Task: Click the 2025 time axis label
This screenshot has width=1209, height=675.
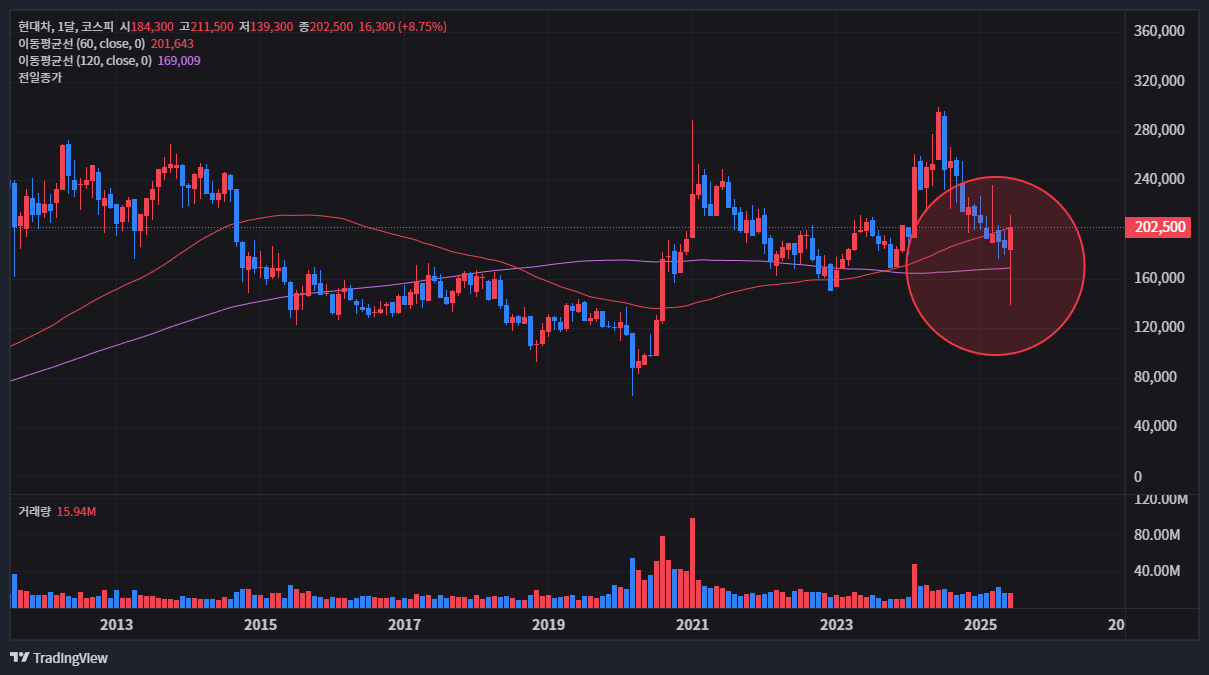Action: pos(981,625)
